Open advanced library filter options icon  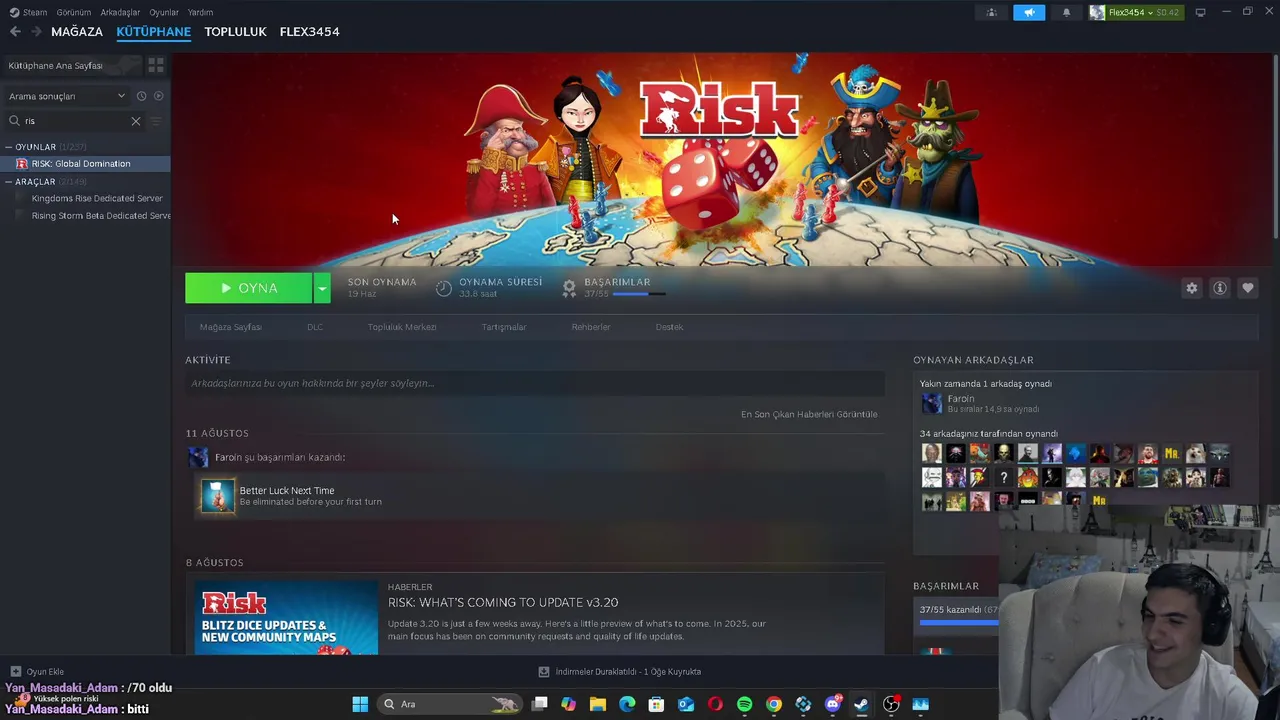155,121
